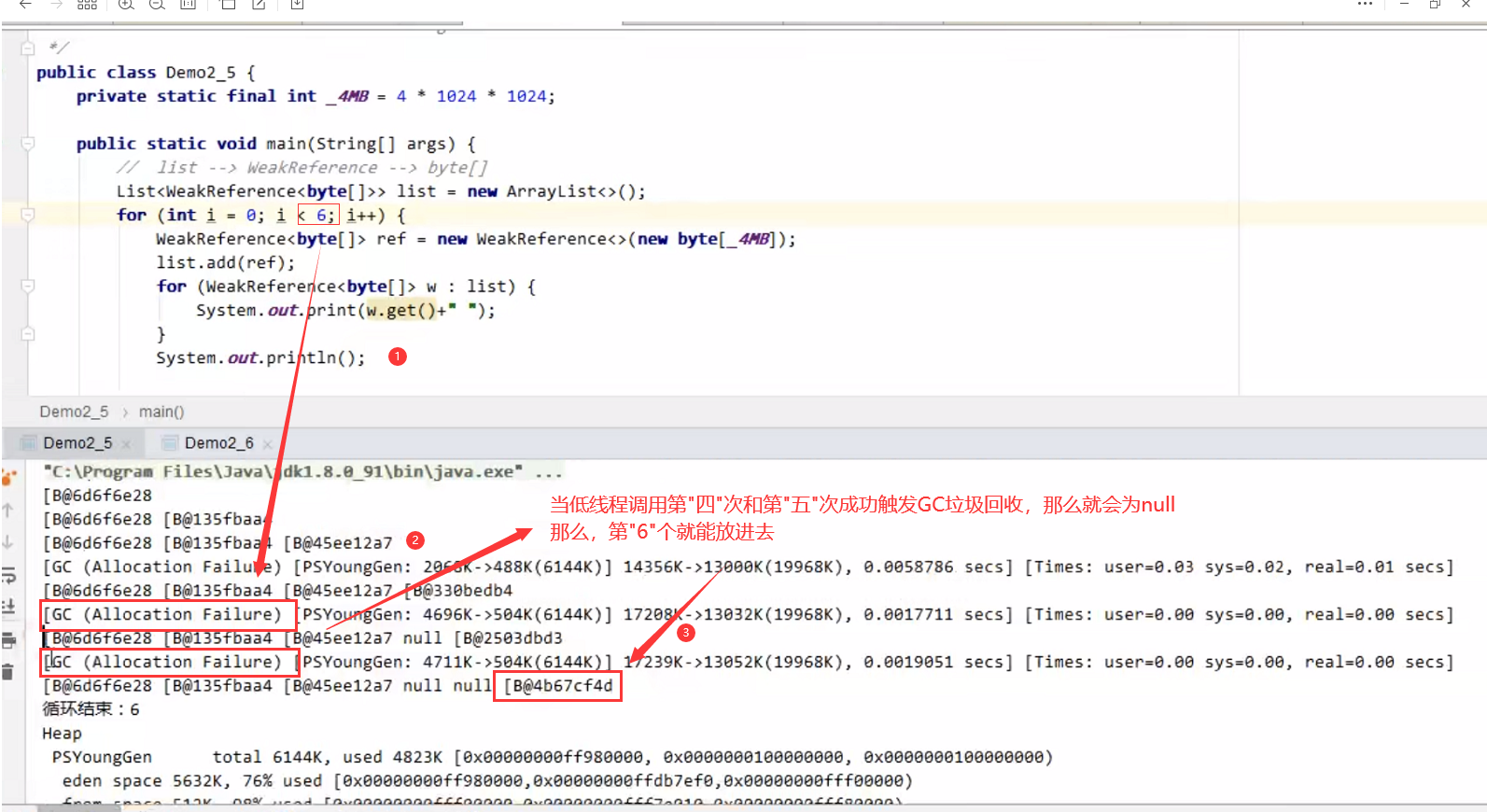The image size is (1487, 812).
Task: Collapse the outer for-loop fold marker
Action: [x=28, y=215]
